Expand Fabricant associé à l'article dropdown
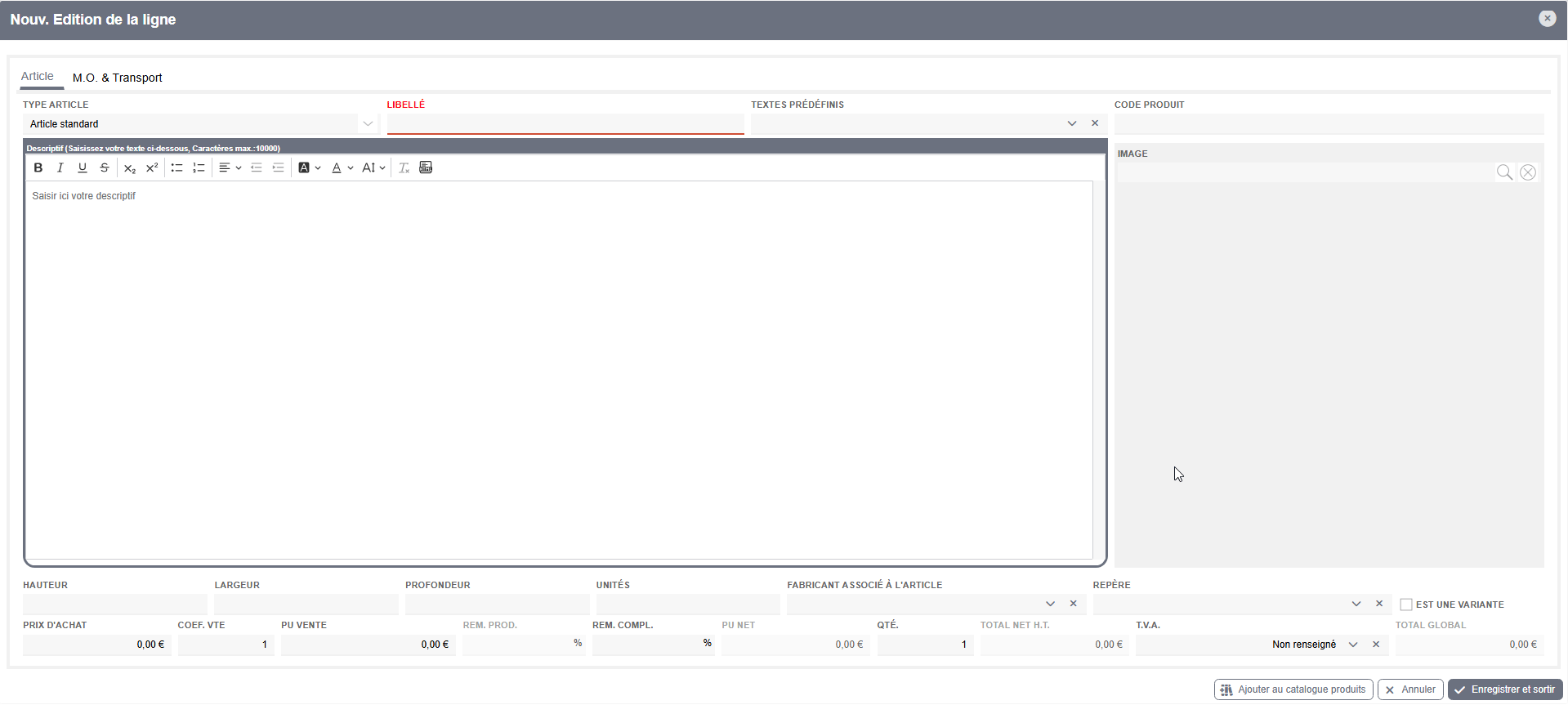 [x=1050, y=604]
